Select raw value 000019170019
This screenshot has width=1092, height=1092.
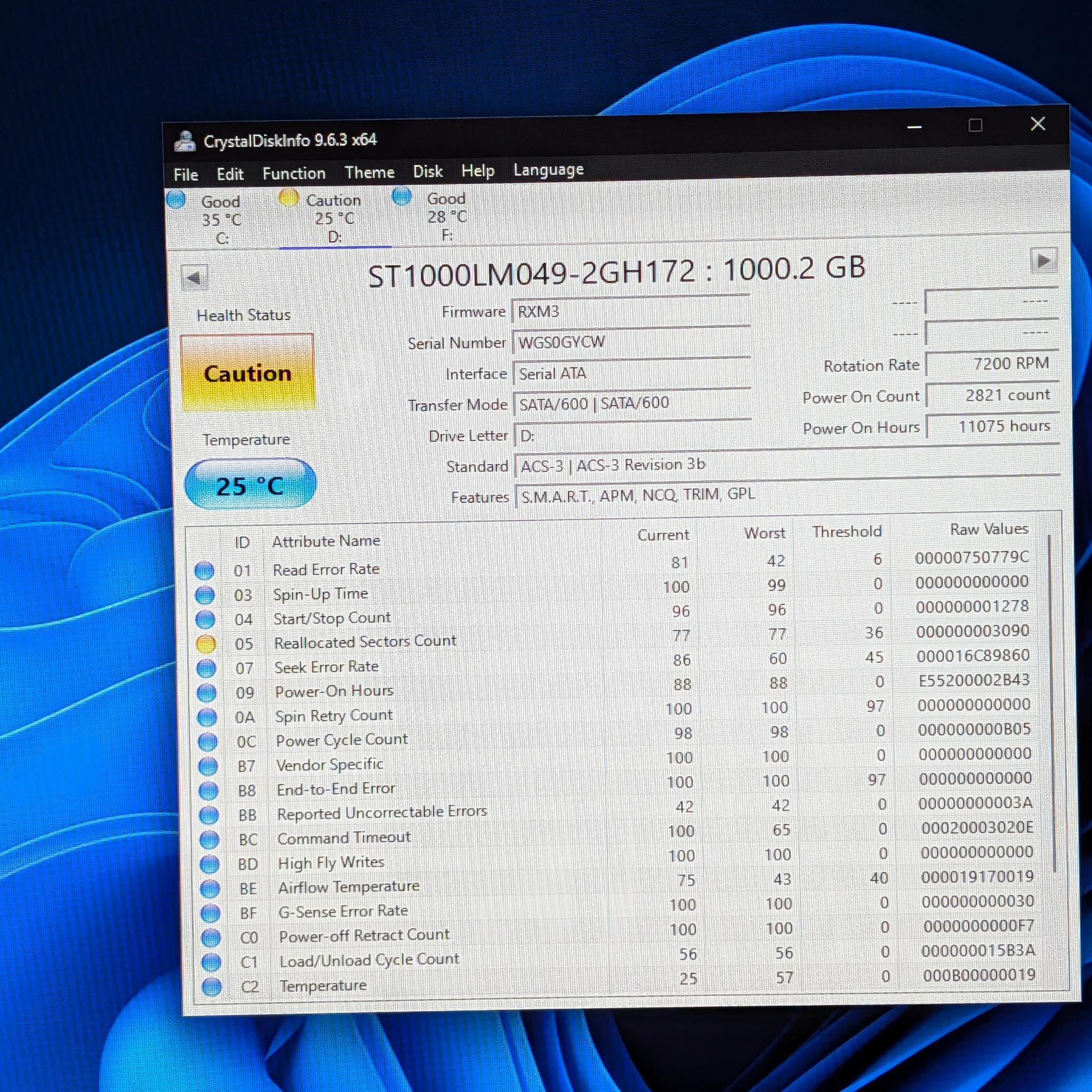click(977, 877)
